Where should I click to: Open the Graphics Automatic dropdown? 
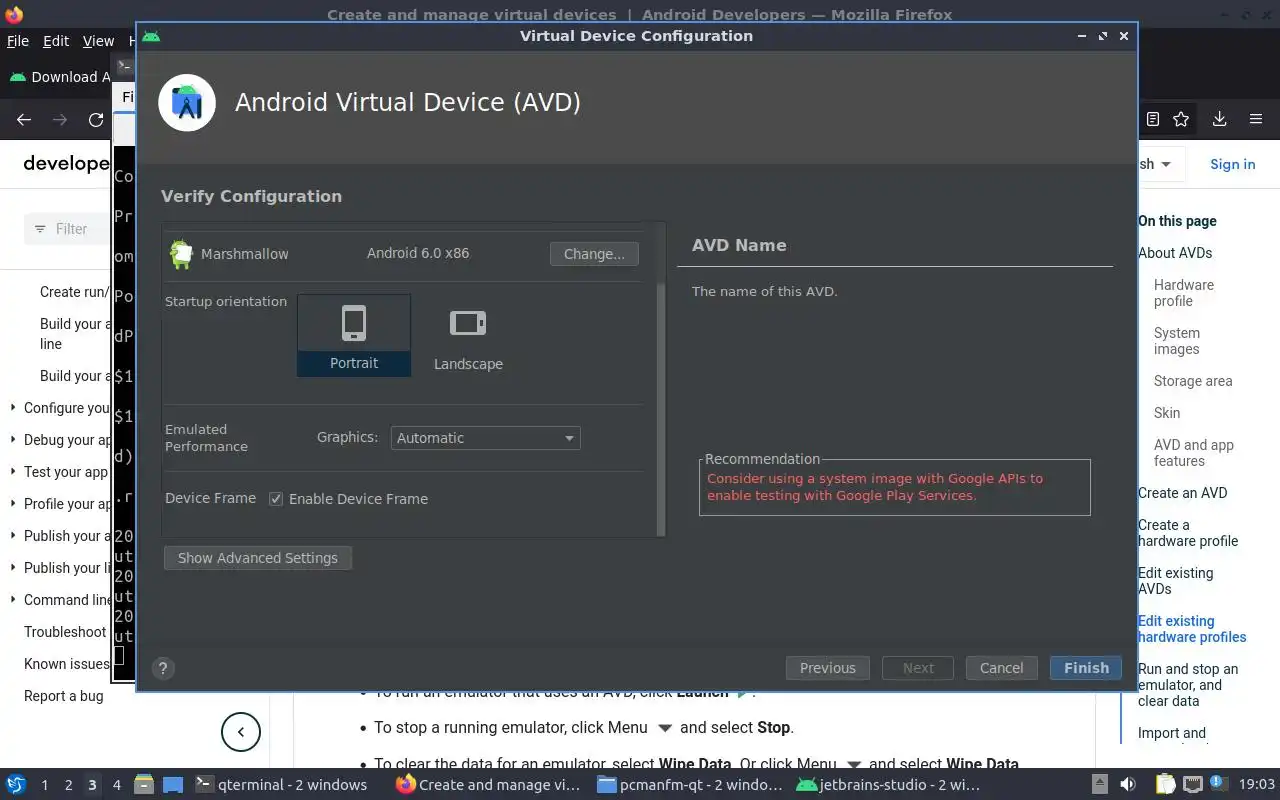[x=485, y=438]
